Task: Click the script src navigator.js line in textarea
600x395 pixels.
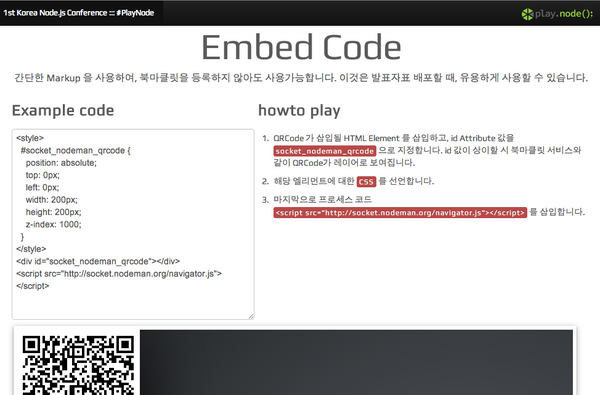Action: (119, 274)
